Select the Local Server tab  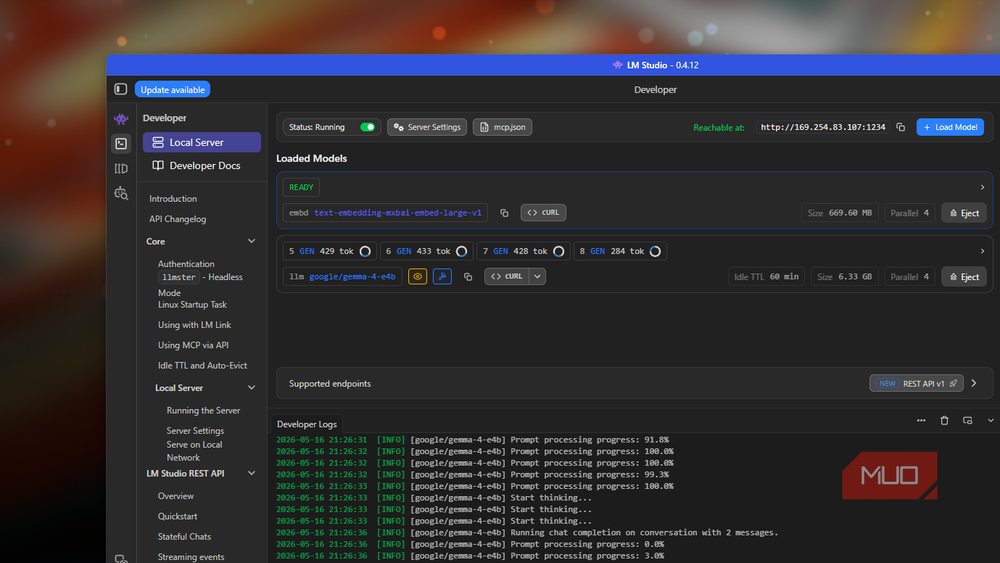202,142
